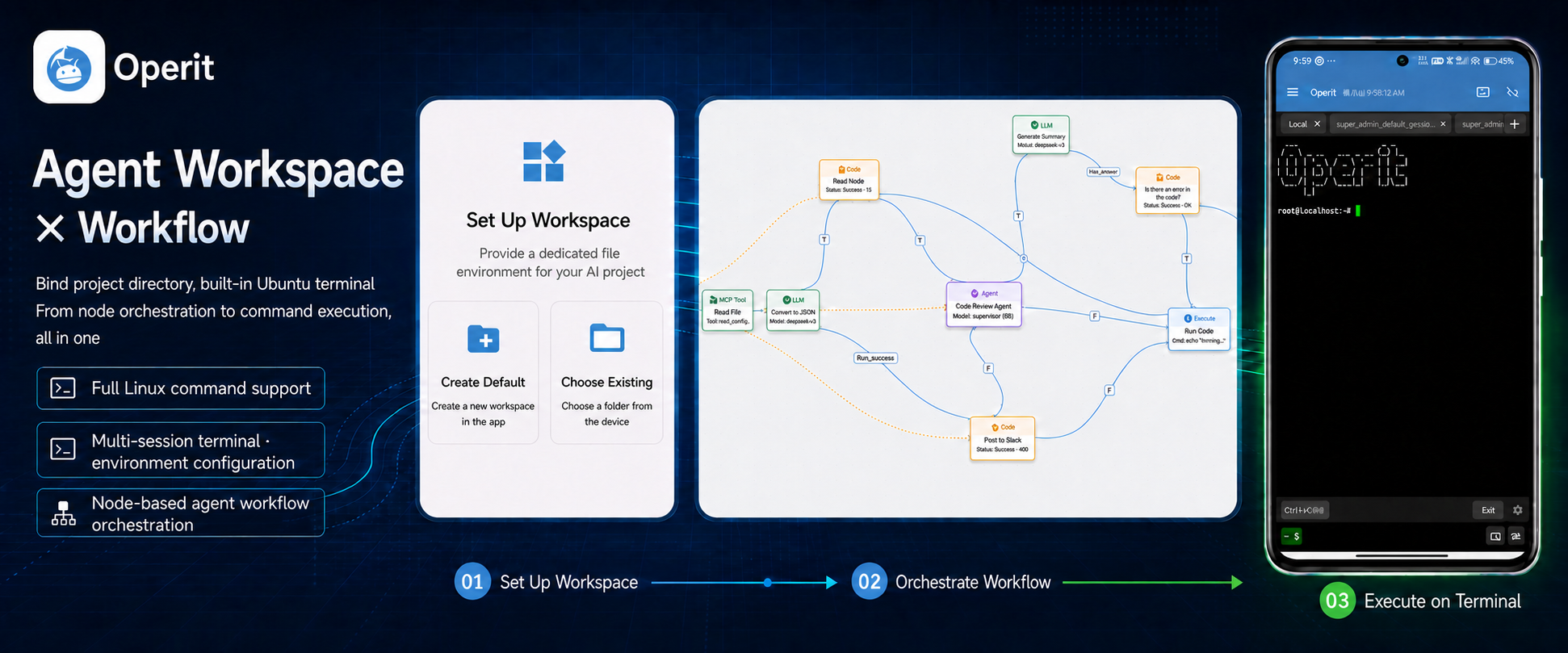The image size is (1568, 653).
Task: Click 'Agent Workspace' headline text
Action: coord(218,170)
